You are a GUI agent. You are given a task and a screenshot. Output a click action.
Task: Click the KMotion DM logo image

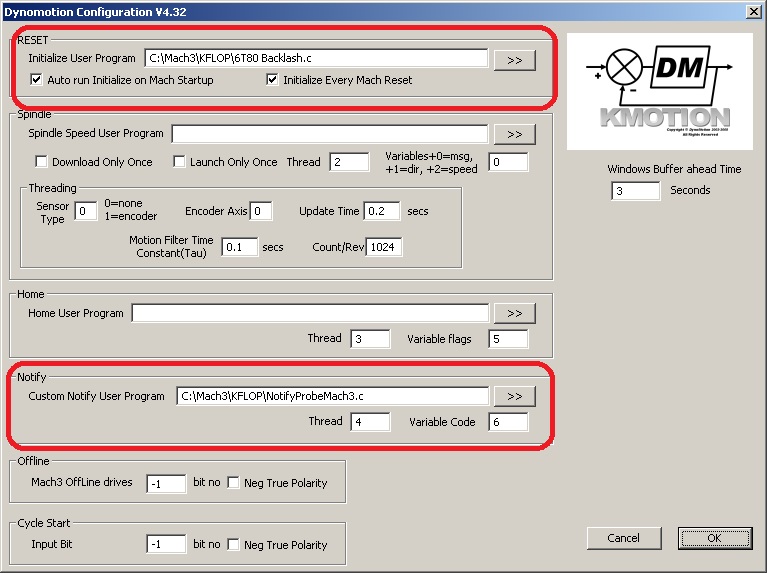click(x=659, y=92)
